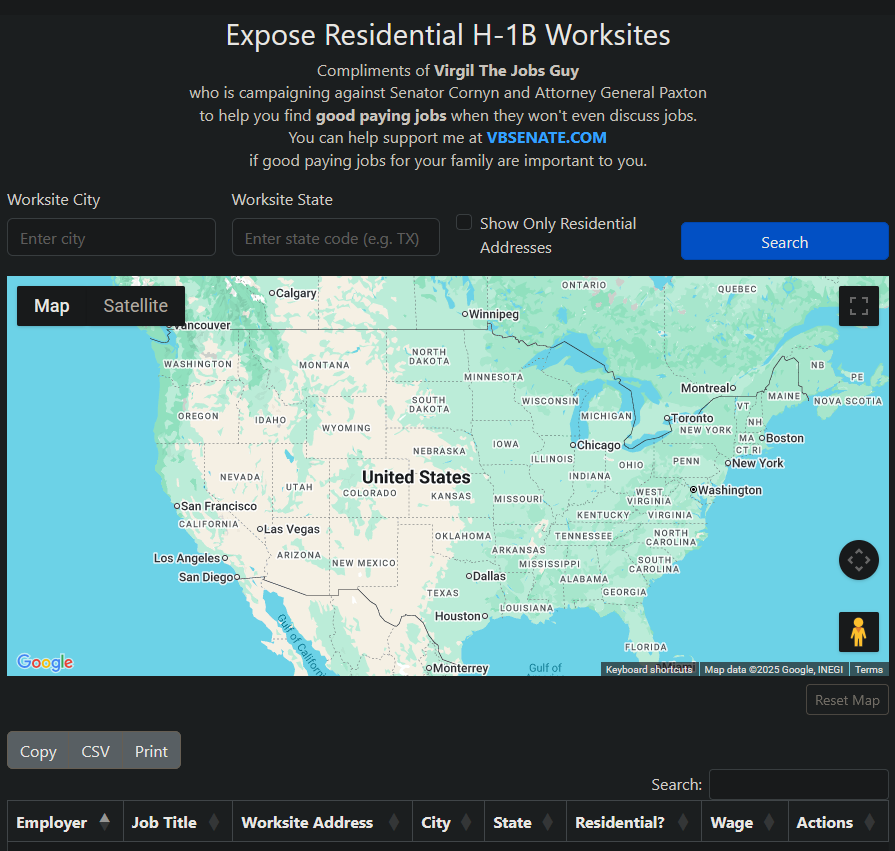Focus the Worksite City input
The height and width of the screenshot is (851, 895).
tap(111, 237)
